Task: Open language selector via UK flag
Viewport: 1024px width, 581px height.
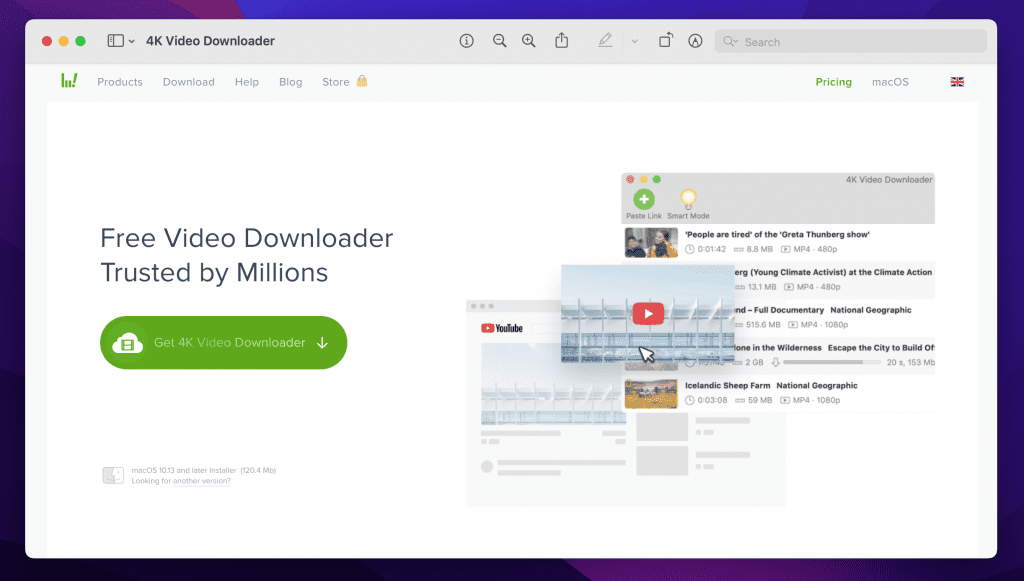Action: pos(957,82)
